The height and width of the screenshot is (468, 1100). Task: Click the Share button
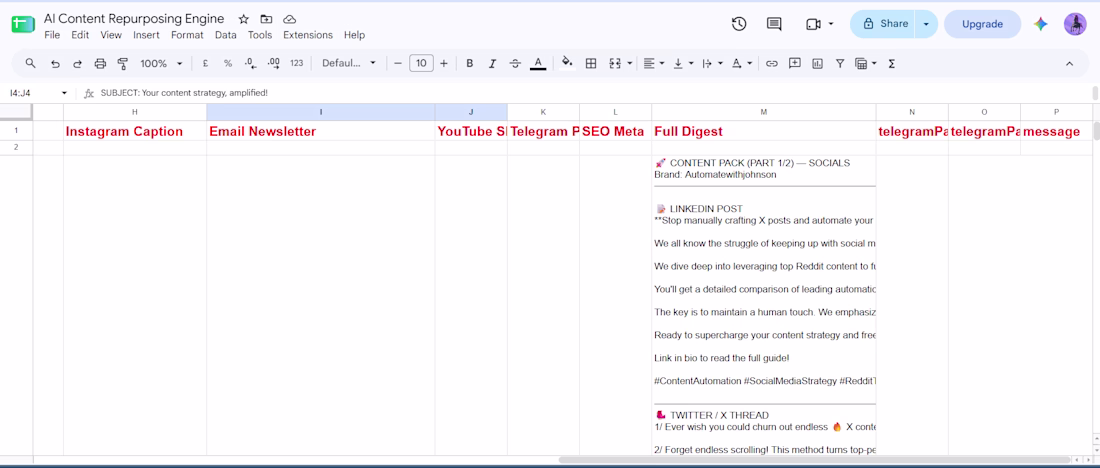click(883, 24)
